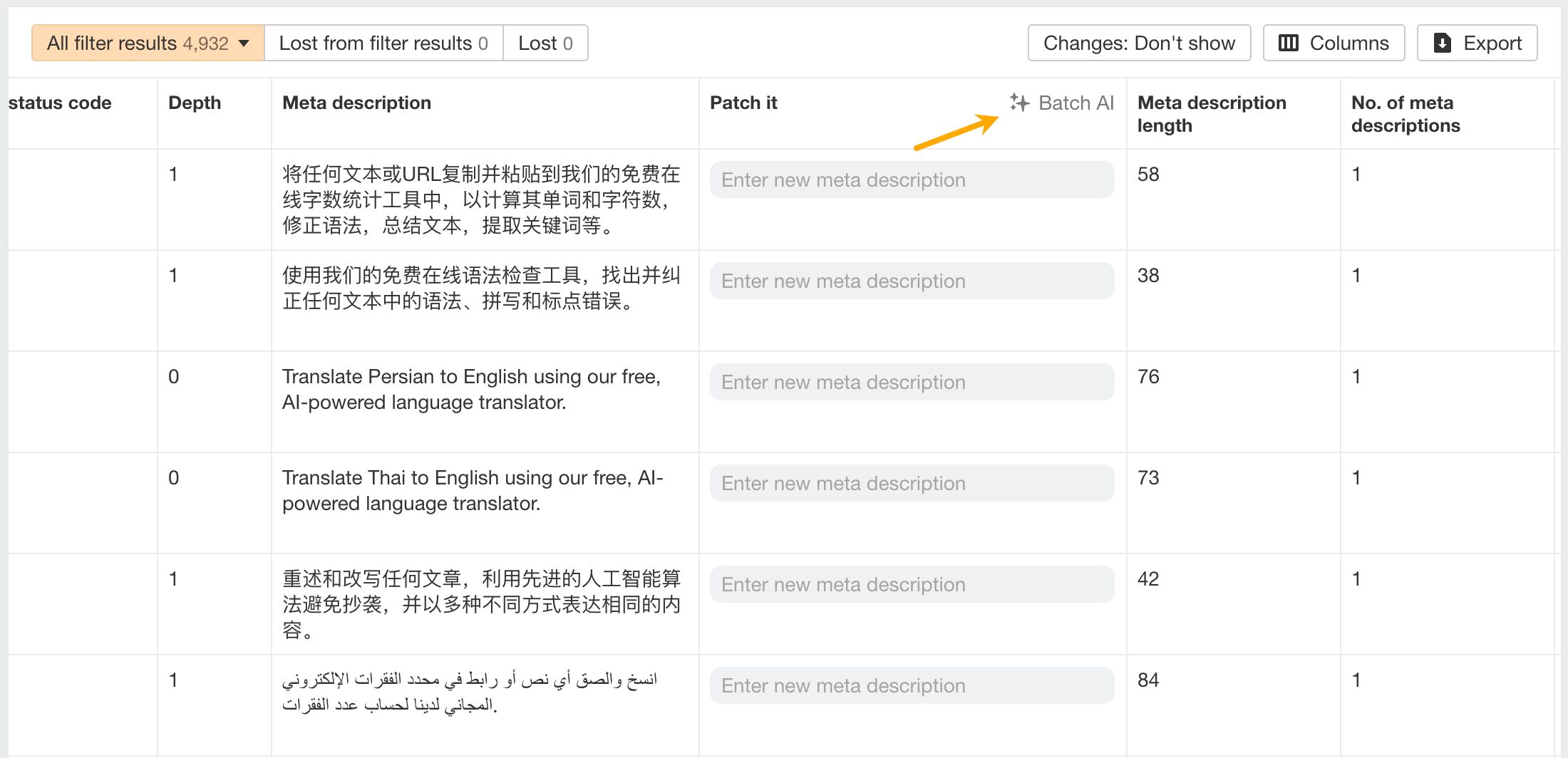The width and height of the screenshot is (1568, 758).
Task: Click the Batch AI label
Action: pyautogui.click(x=1076, y=103)
